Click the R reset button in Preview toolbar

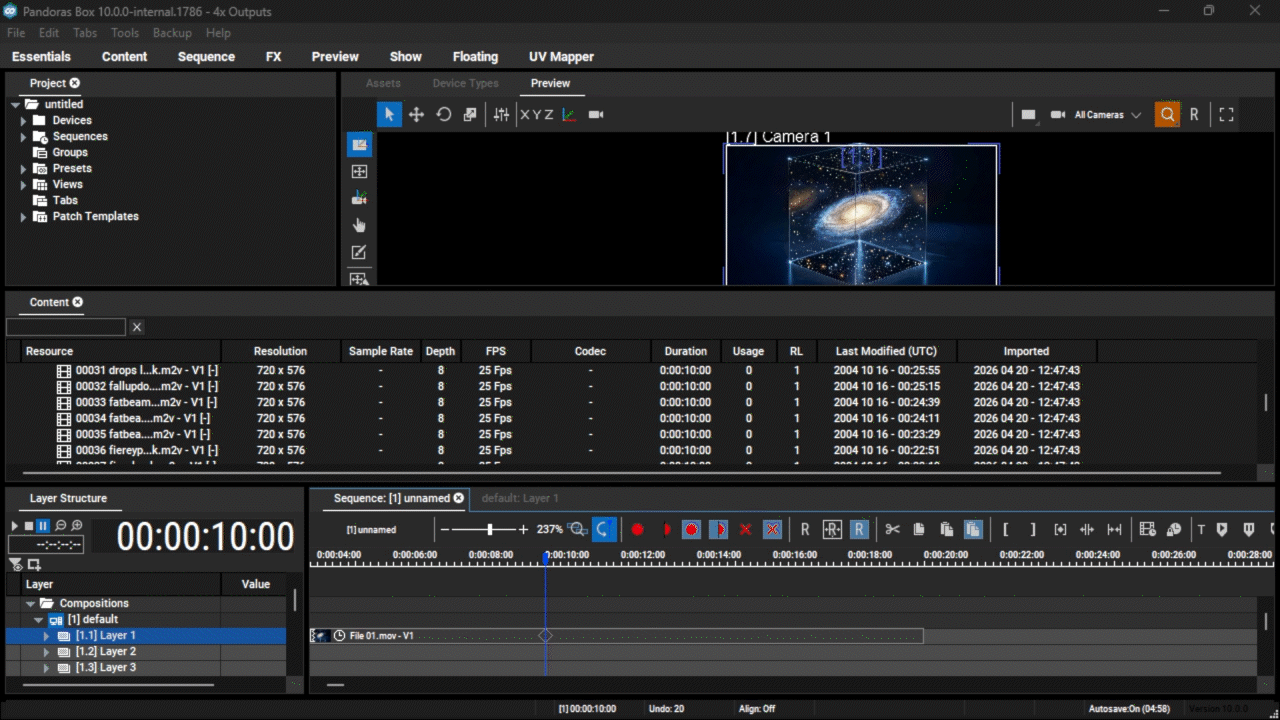1194,115
